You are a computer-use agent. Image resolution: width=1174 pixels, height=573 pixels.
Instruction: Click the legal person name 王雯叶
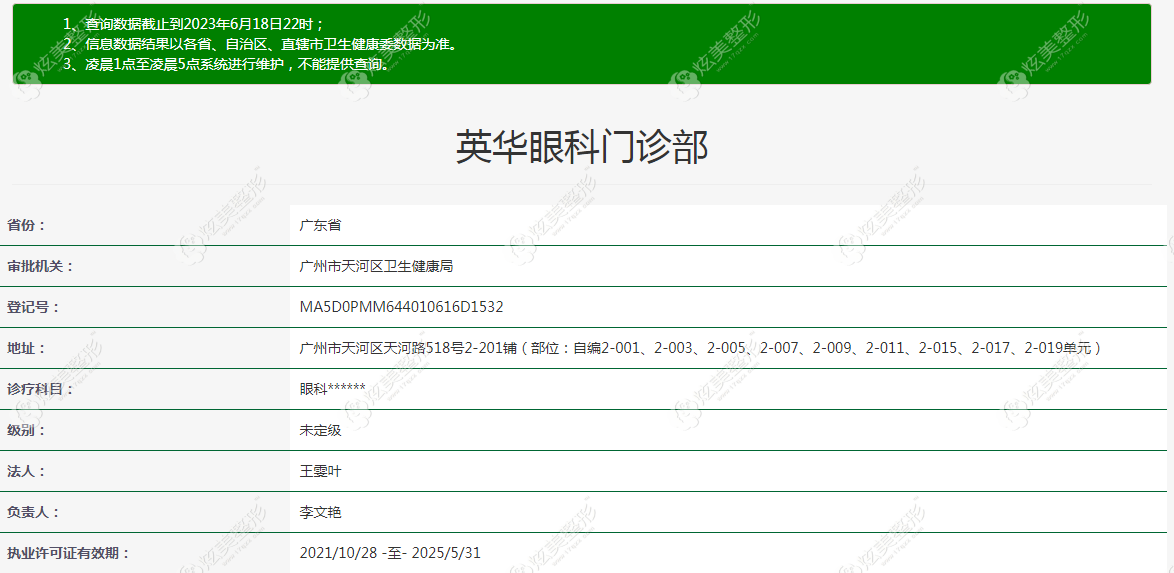pos(320,472)
